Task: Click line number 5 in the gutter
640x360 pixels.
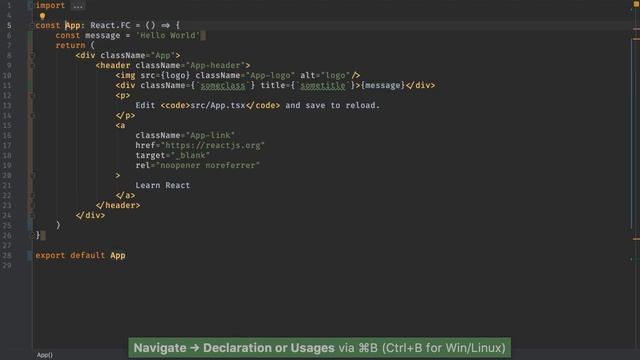Action: 9,25
